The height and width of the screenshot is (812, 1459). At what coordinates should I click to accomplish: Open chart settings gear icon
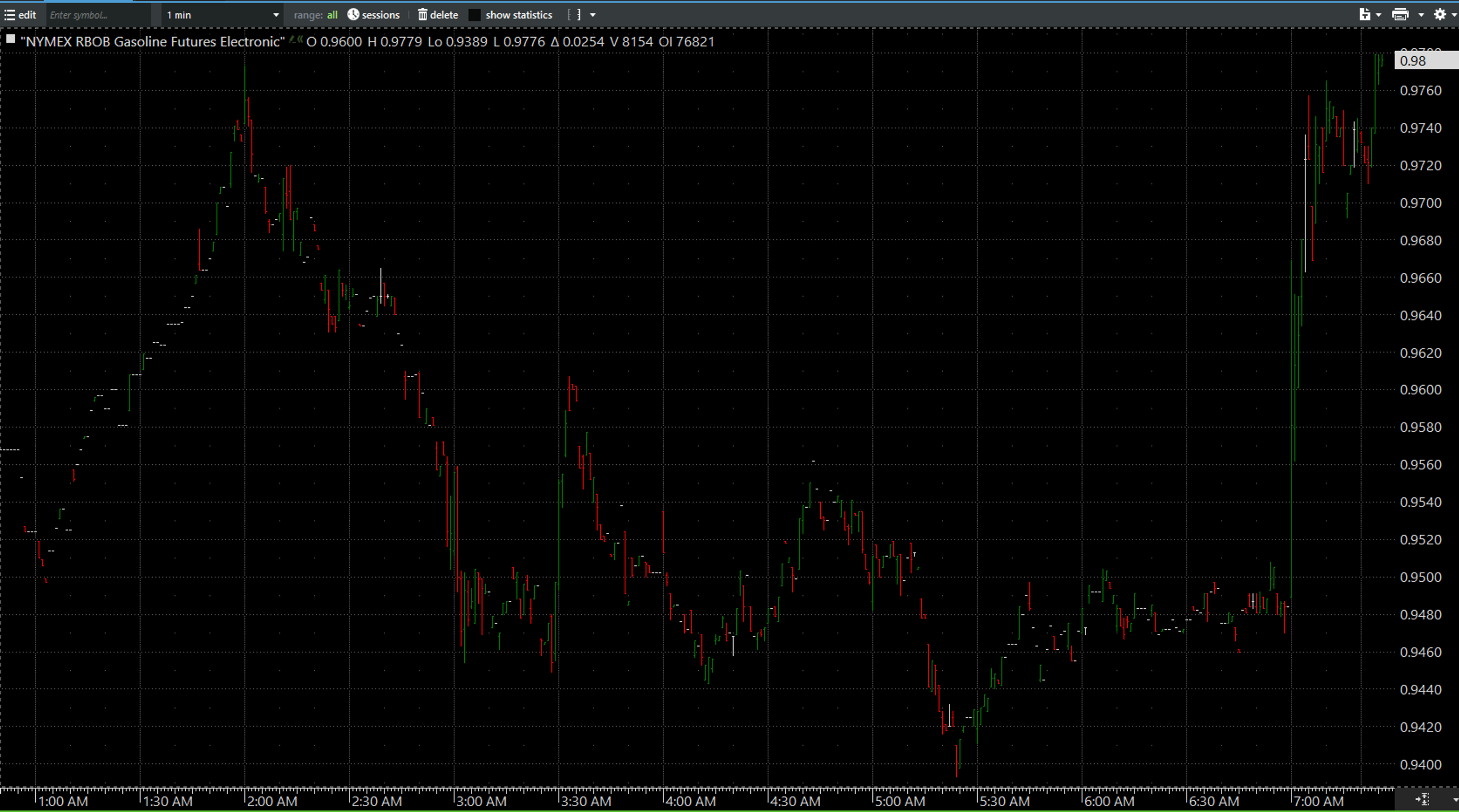pyautogui.click(x=1440, y=15)
